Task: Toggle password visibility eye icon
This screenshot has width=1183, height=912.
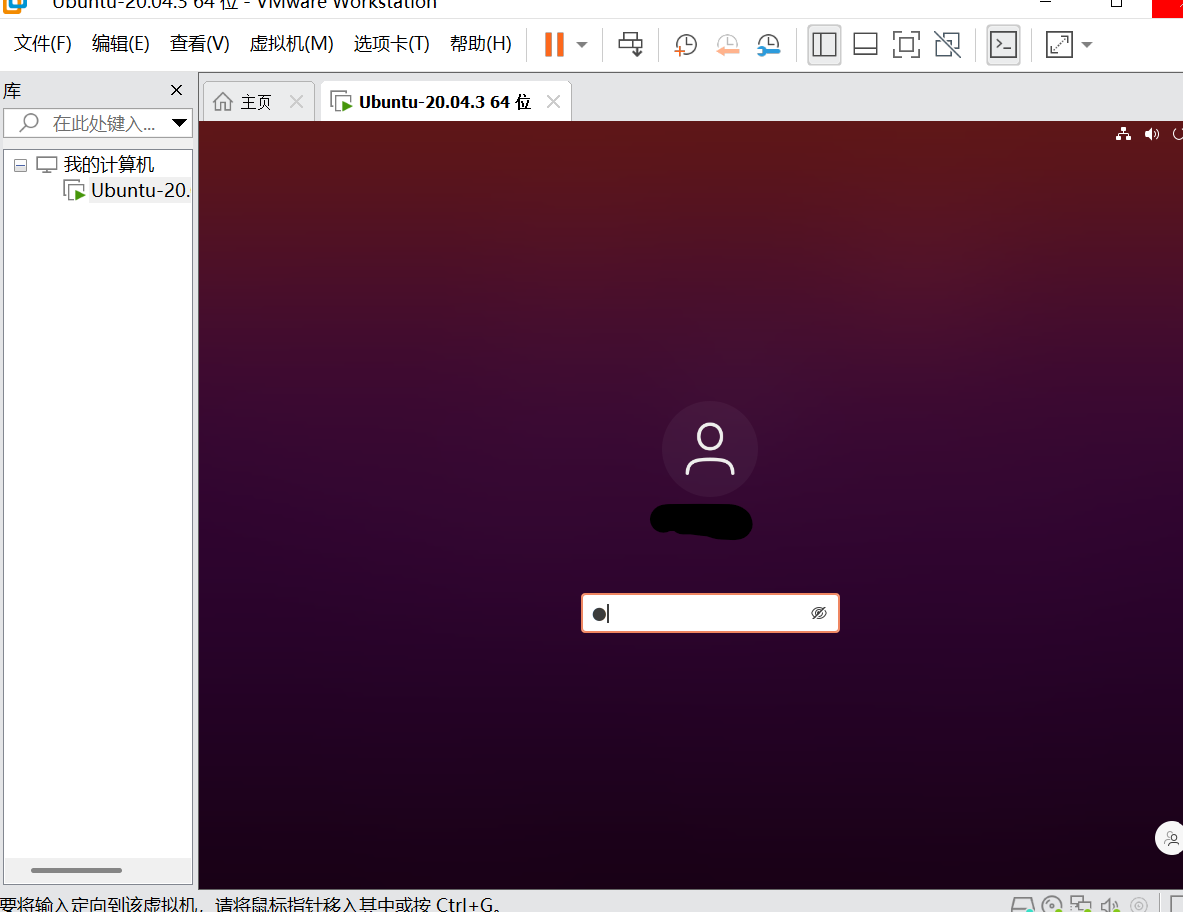Action: point(819,613)
